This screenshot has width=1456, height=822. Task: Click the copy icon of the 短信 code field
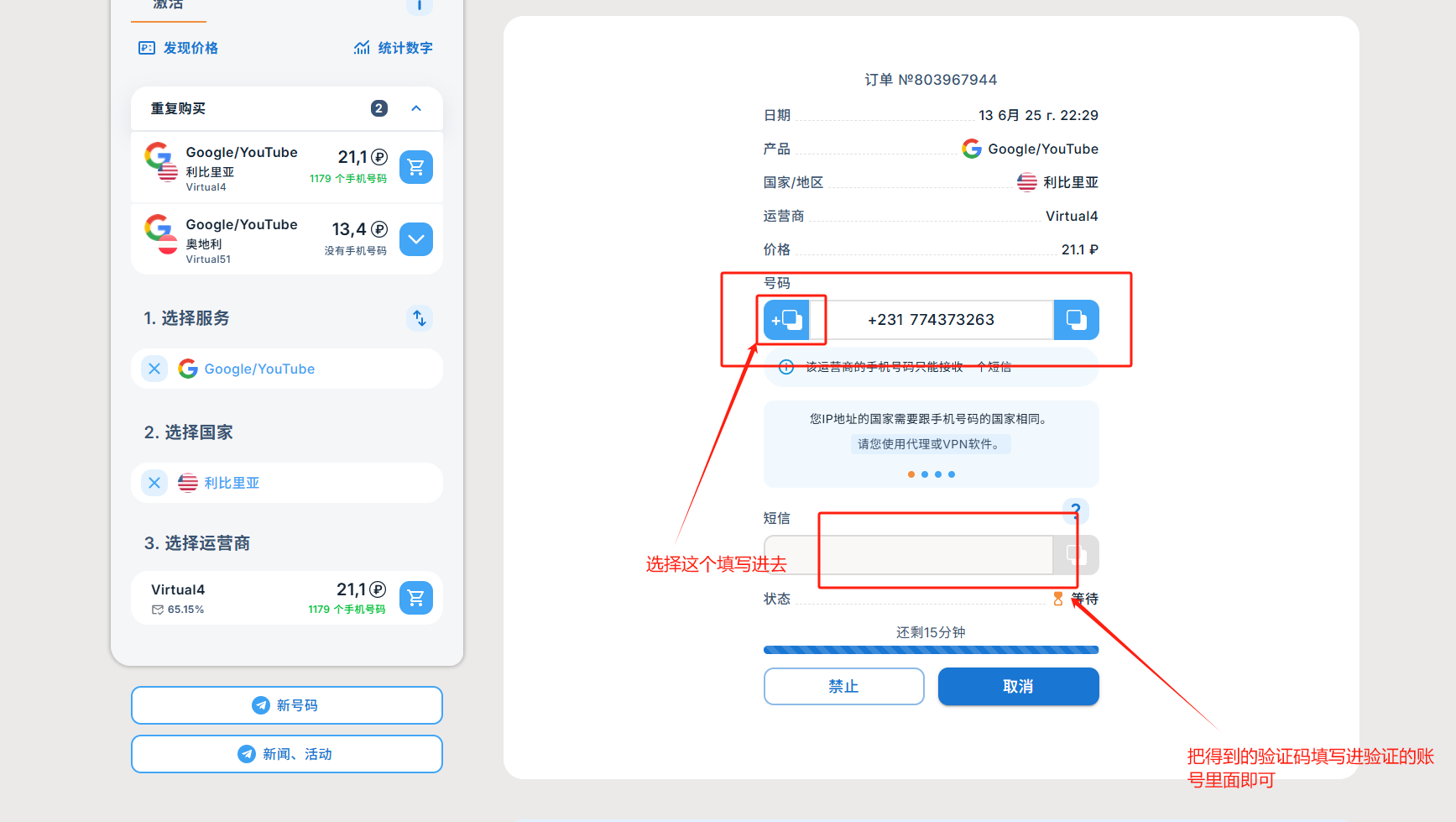(1077, 555)
